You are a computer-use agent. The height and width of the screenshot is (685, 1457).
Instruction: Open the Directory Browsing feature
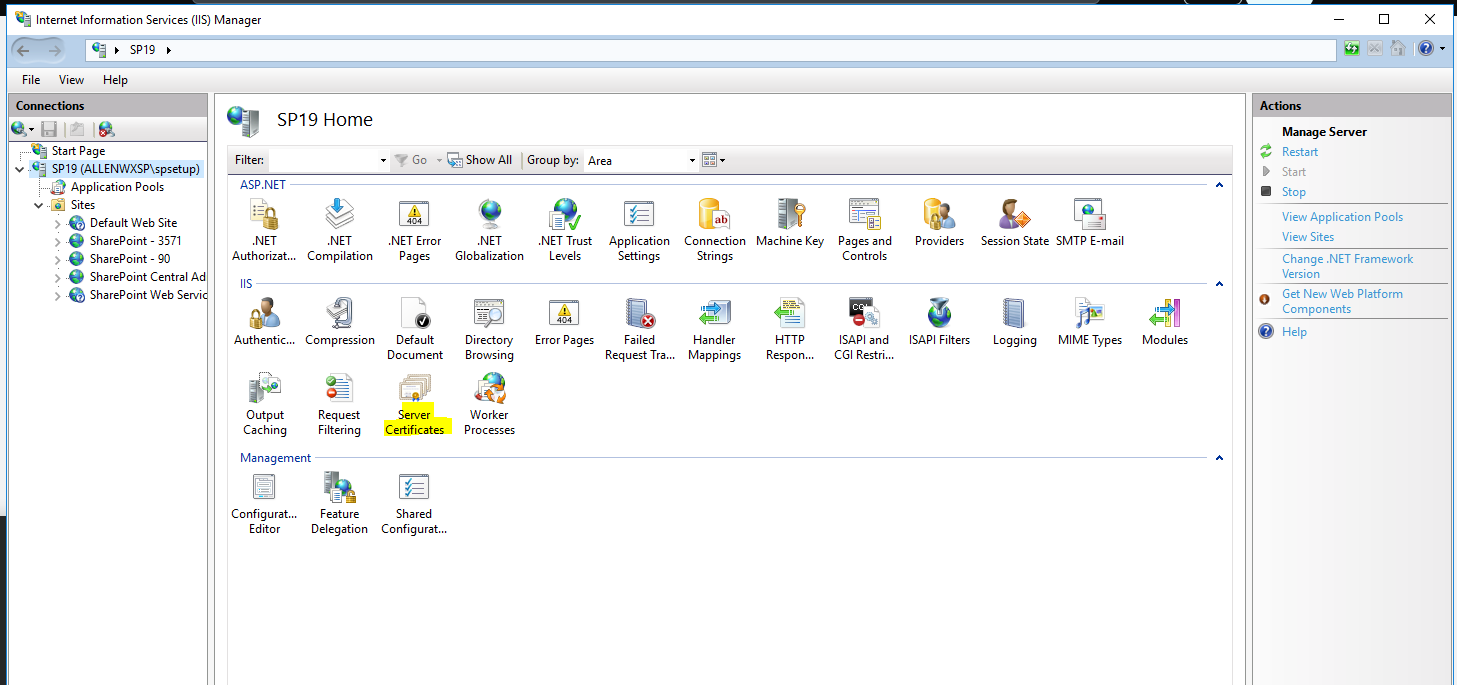coord(489,329)
